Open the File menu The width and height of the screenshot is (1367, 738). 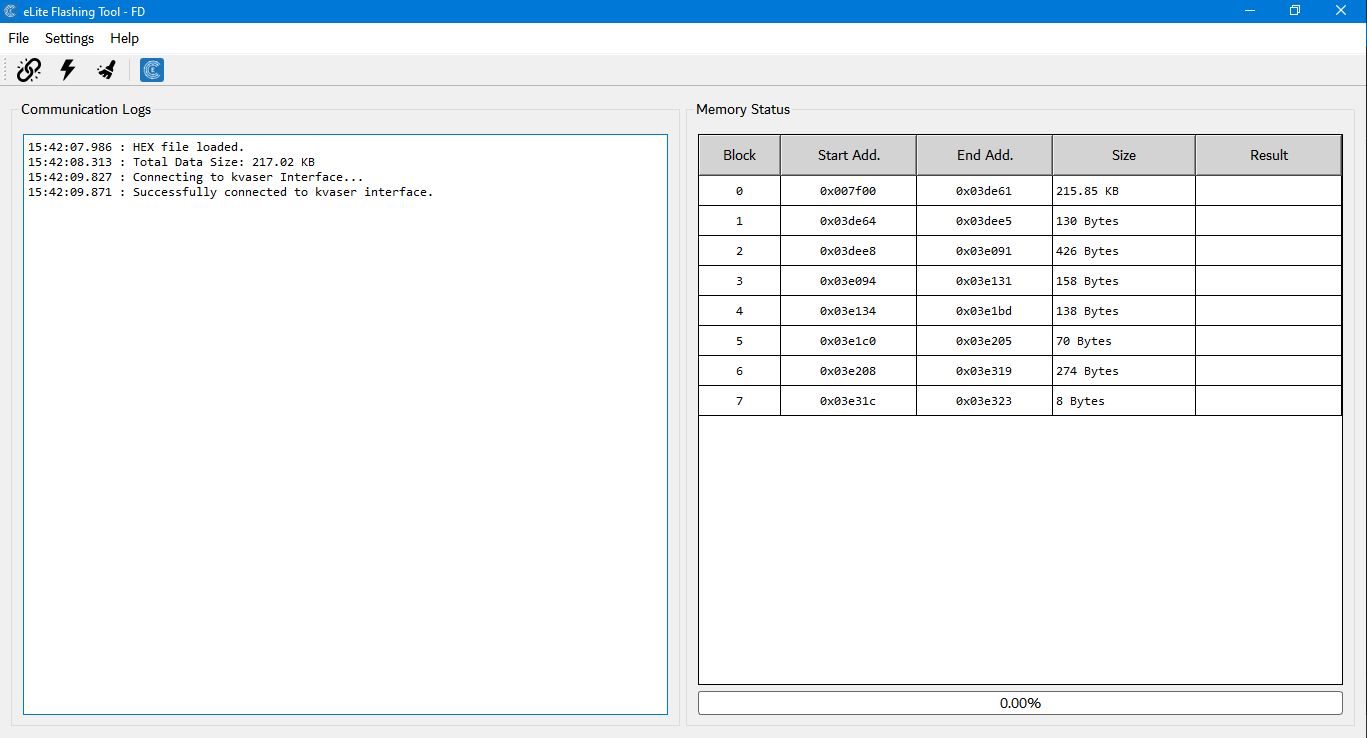tap(18, 38)
